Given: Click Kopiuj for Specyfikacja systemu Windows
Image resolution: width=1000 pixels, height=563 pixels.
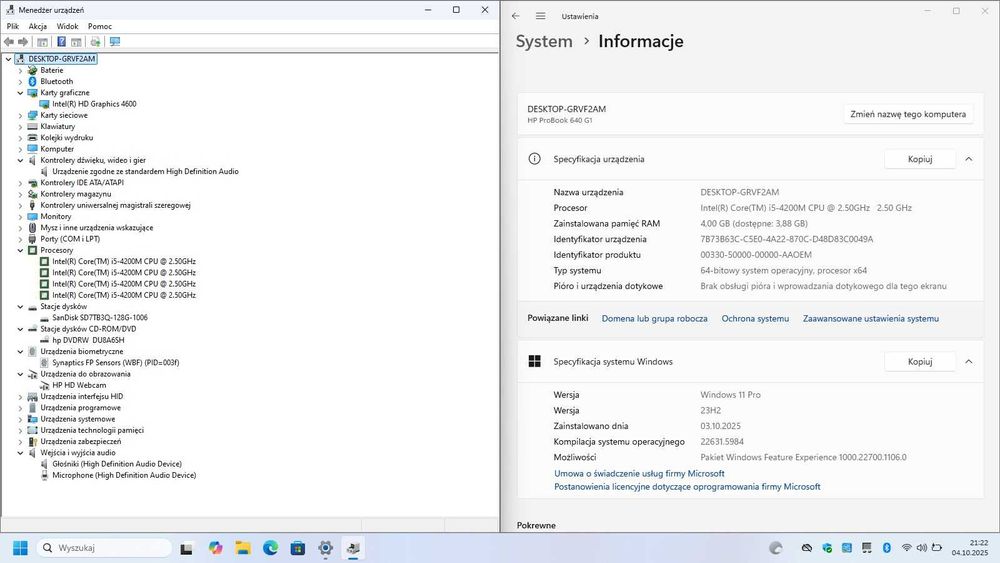Looking at the screenshot, I should (x=920, y=362).
